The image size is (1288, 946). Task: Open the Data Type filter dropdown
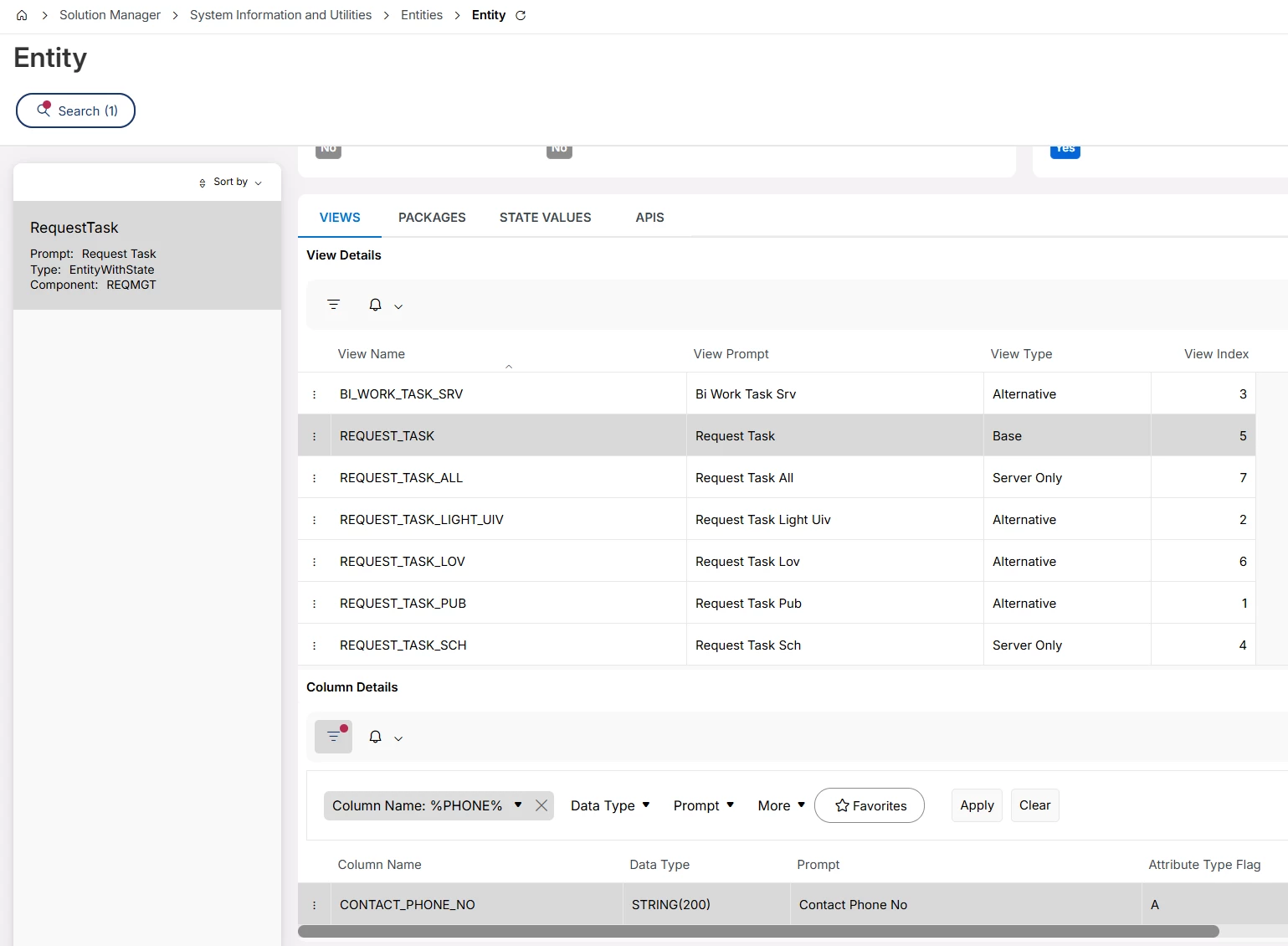(x=610, y=805)
